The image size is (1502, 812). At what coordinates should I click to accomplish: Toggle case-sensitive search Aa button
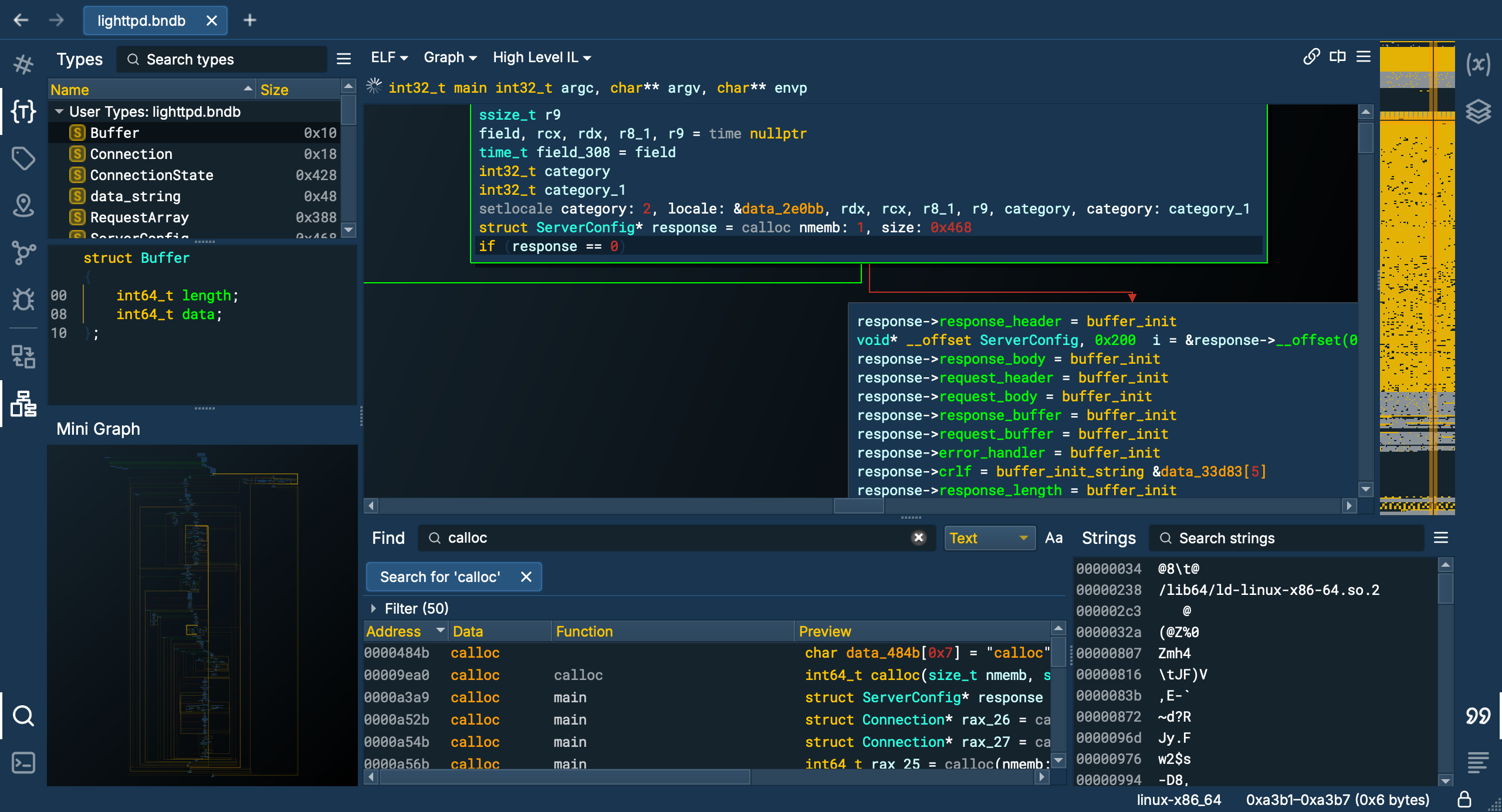(1053, 538)
